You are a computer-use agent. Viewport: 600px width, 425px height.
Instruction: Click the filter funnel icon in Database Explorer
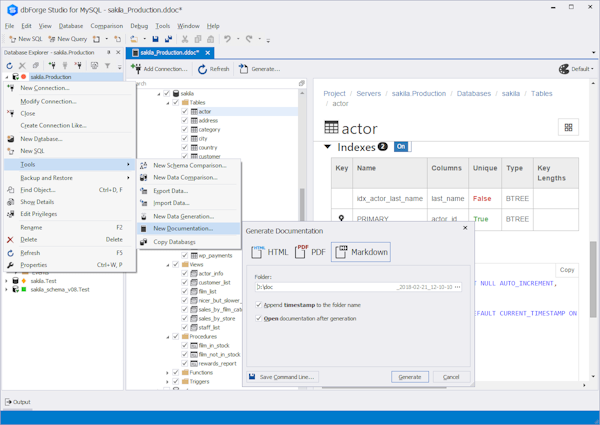coord(108,66)
